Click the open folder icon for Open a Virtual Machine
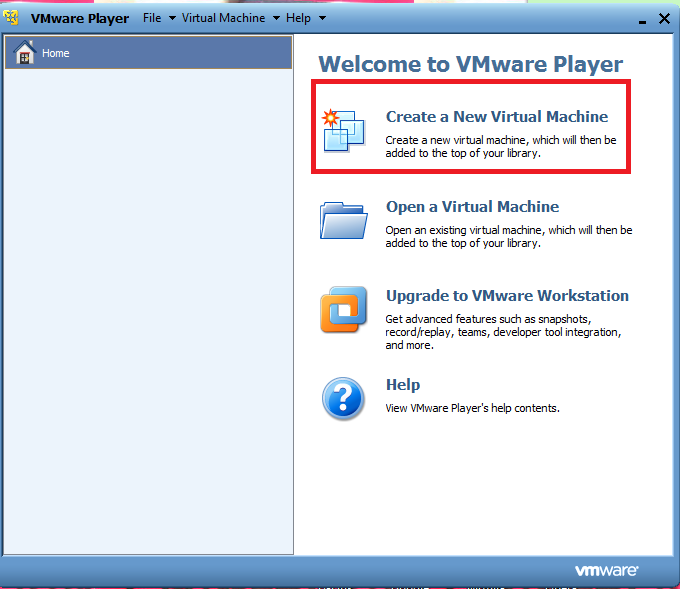This screenshot has height=589, width=680. click(343, 220)
